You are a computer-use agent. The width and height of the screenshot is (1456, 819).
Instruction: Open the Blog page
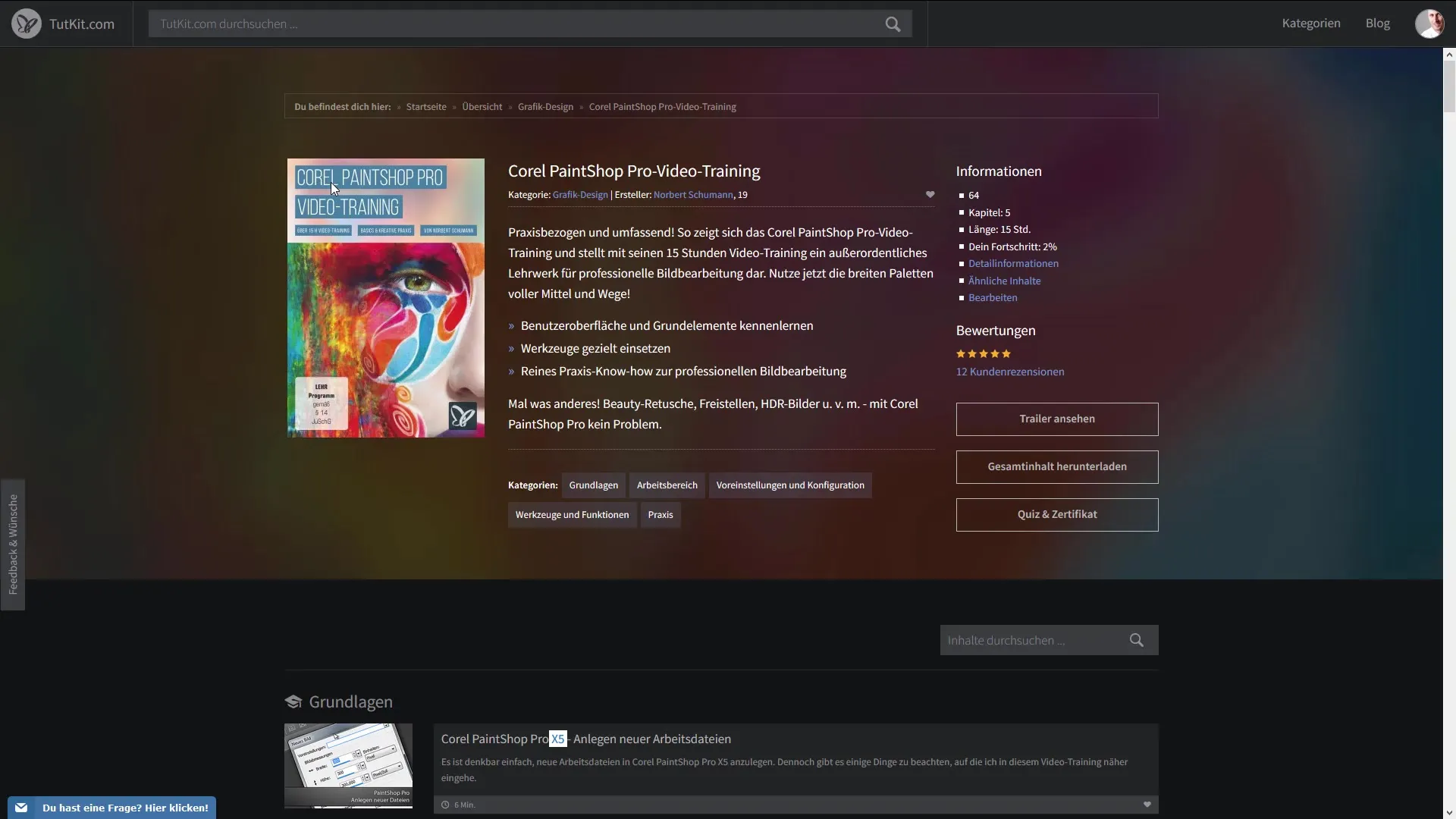[1378, 24]
